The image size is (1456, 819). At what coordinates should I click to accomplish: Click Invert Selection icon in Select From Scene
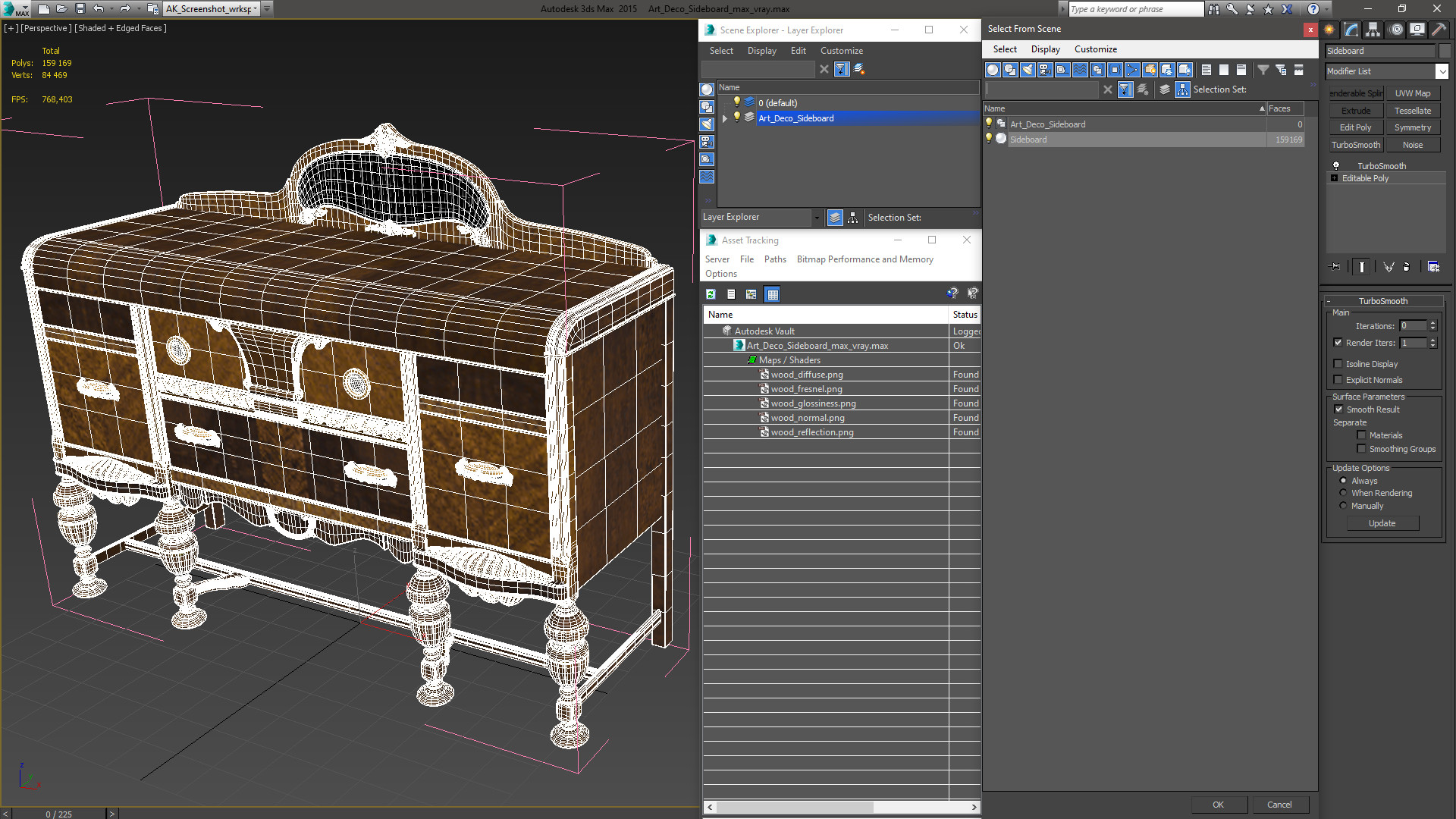coord(1241,70)
